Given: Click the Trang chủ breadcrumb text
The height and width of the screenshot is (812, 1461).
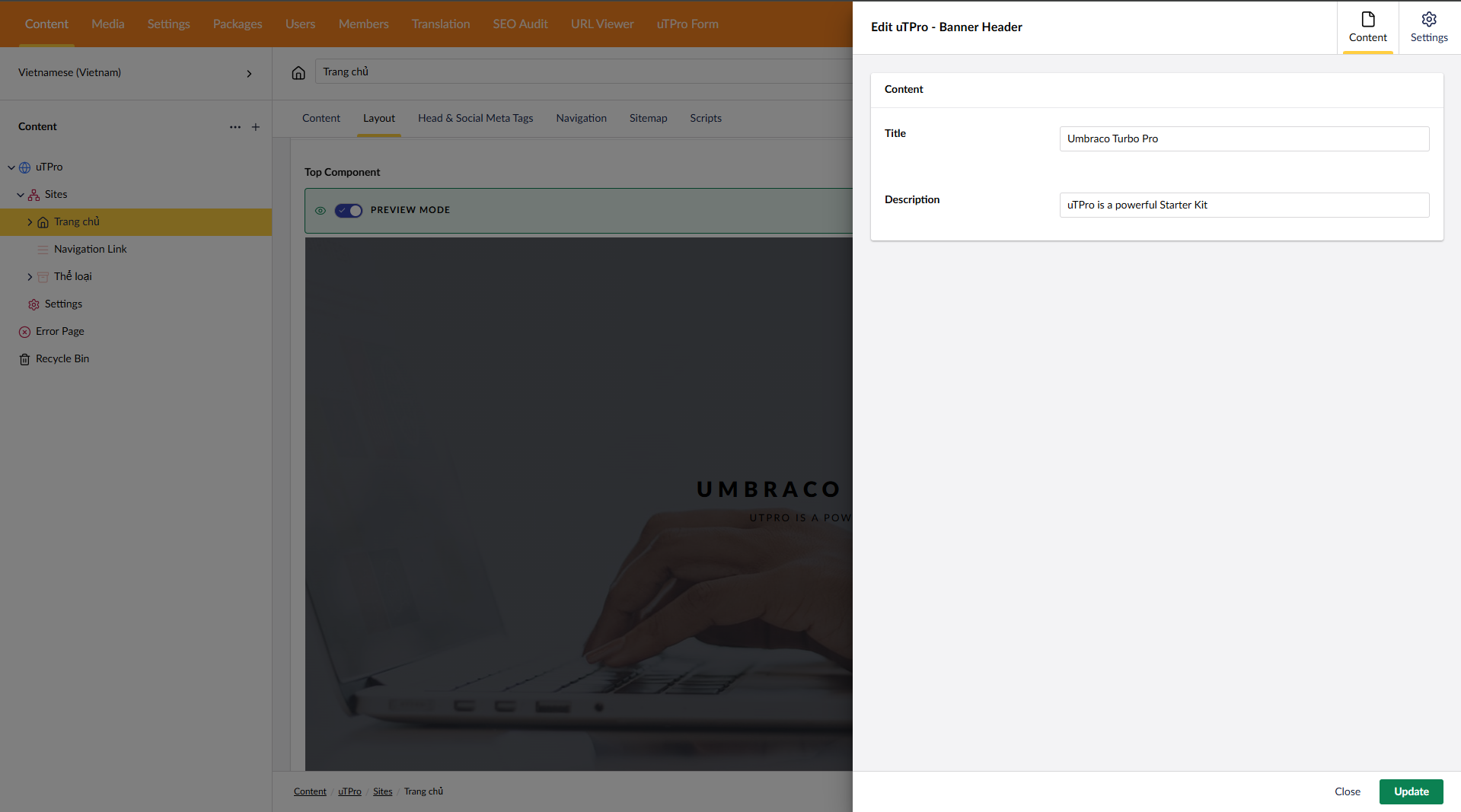Looking at the screenshot, I should click(x=423, y=792).
